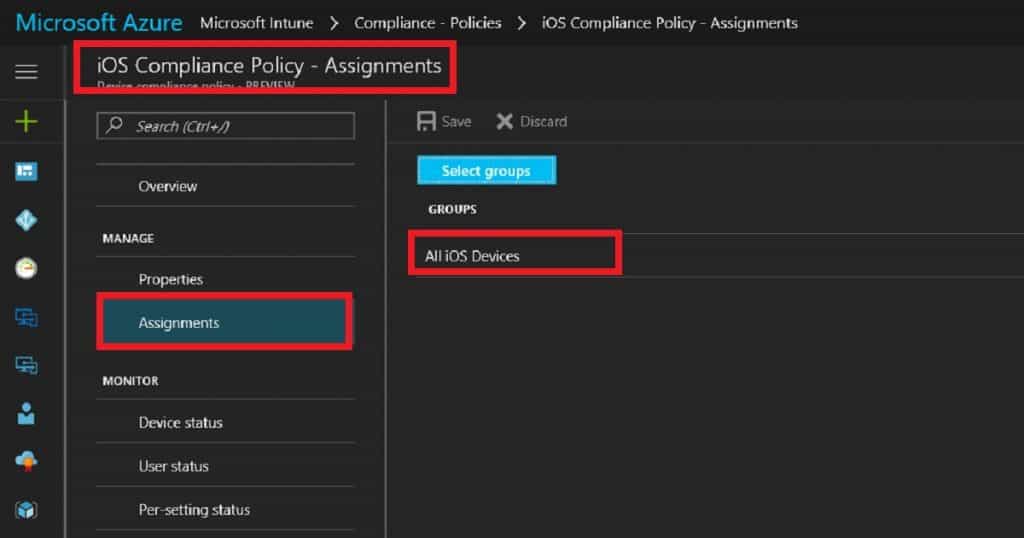Click the round clock gauge sidebar icon

coord(26,268)
